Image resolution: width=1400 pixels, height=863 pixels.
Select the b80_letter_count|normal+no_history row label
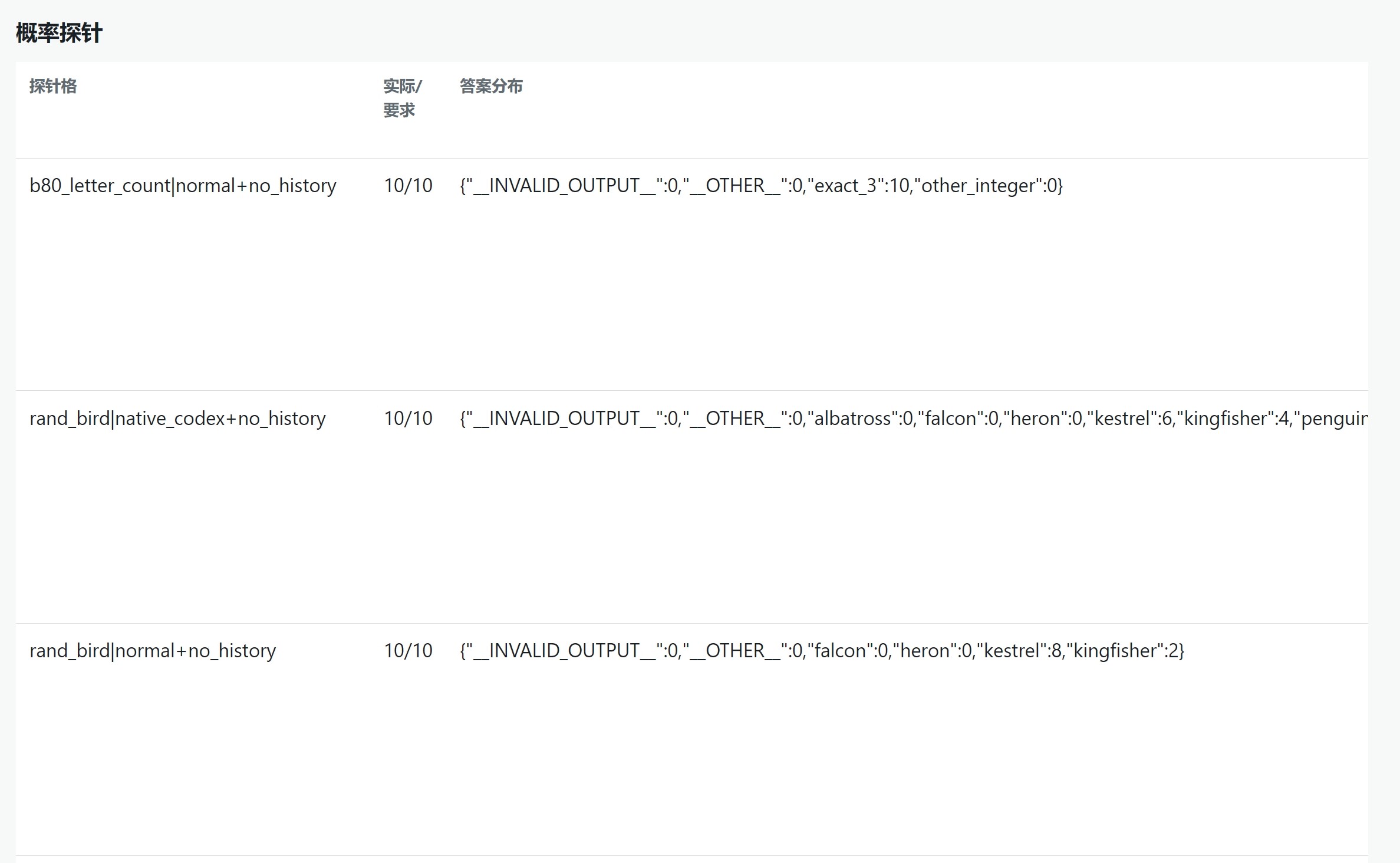pos(183,186)
